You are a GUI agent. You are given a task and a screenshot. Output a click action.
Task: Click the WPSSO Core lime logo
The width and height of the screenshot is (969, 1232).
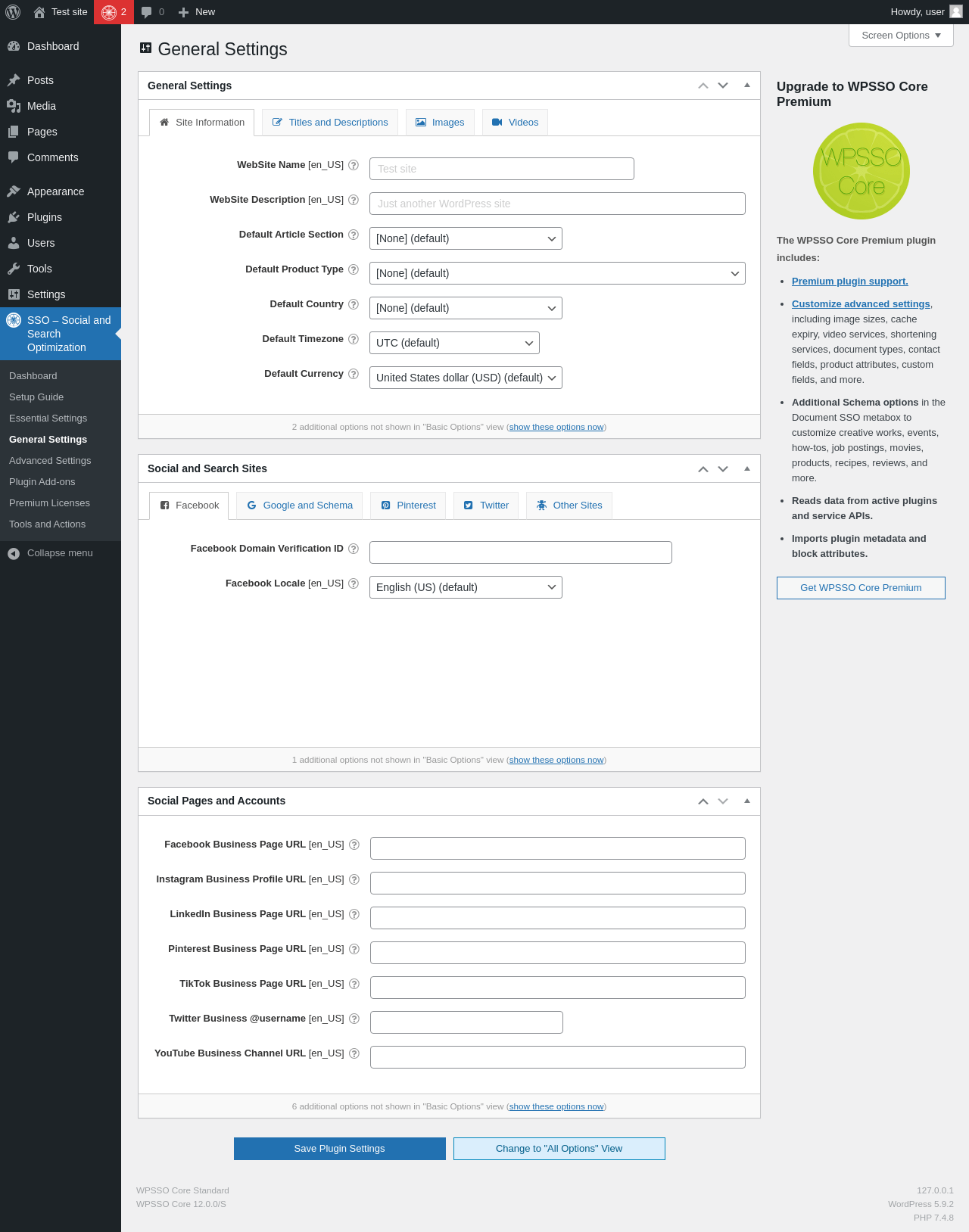click(x=862, y=171)
